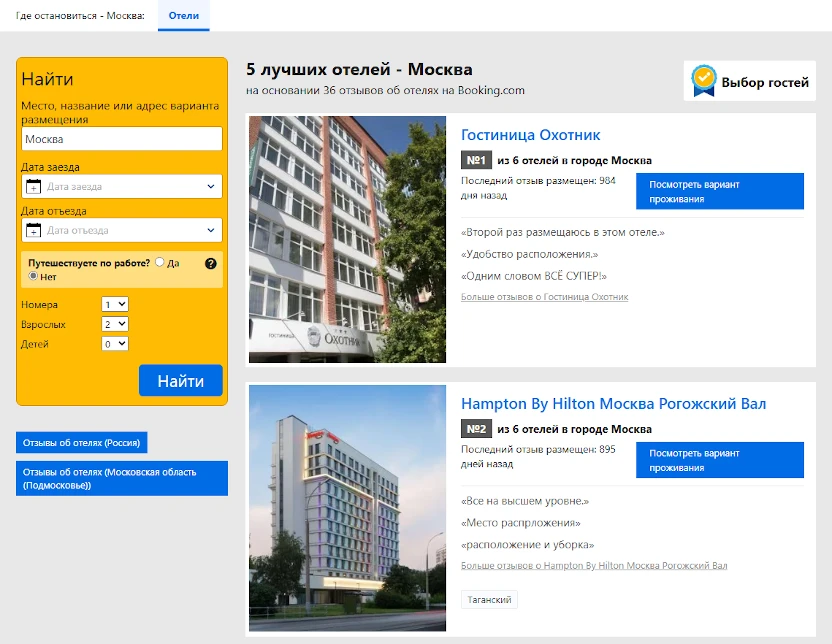Open Гостиница Охотник hotel title link
Image resolution: width=832 pixels, height=644 pixels.
[x=530, y=135]
